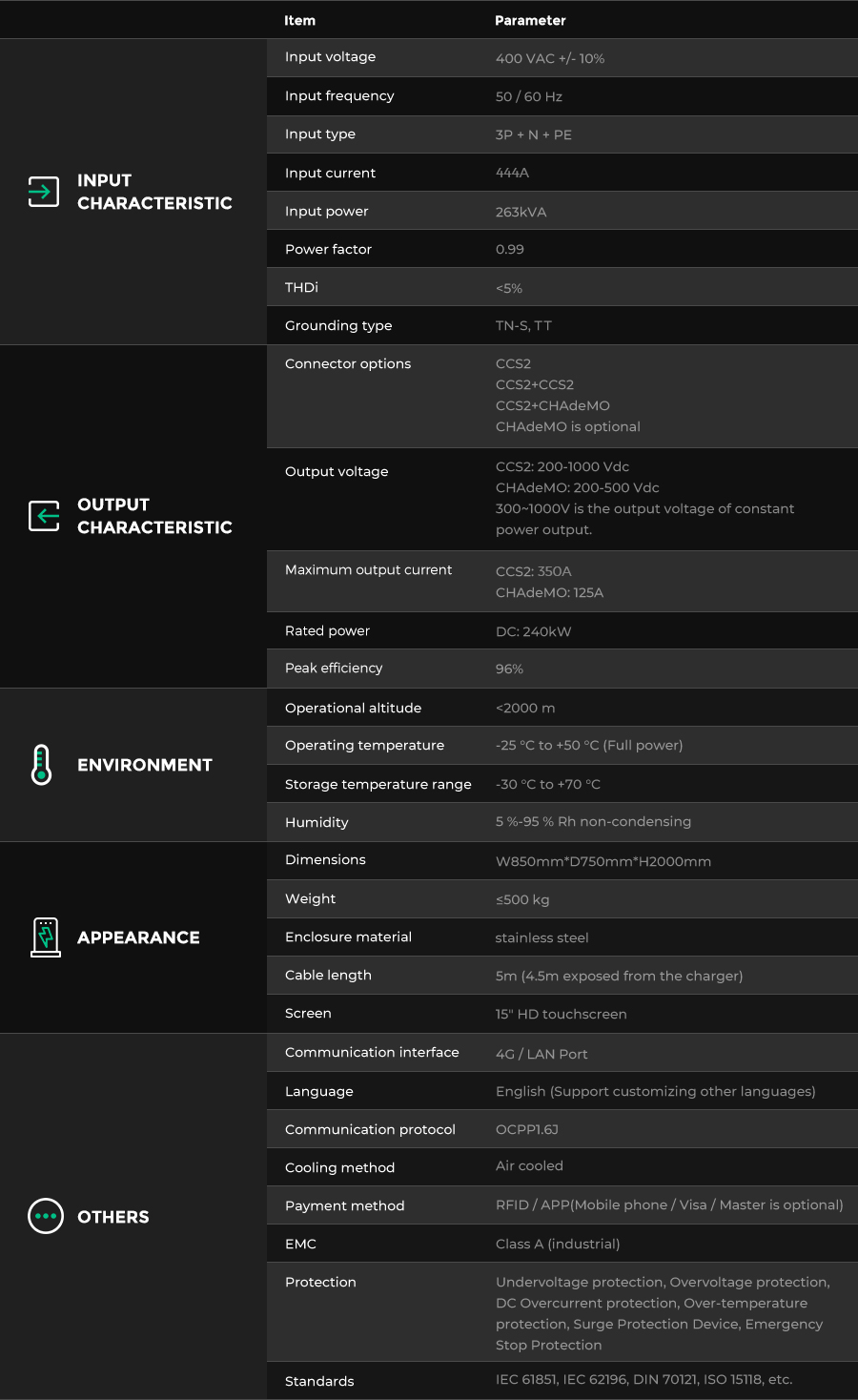Screen dimensions: 858x1400
Task: Select the Input voltage row label
Action: [330, 57]
